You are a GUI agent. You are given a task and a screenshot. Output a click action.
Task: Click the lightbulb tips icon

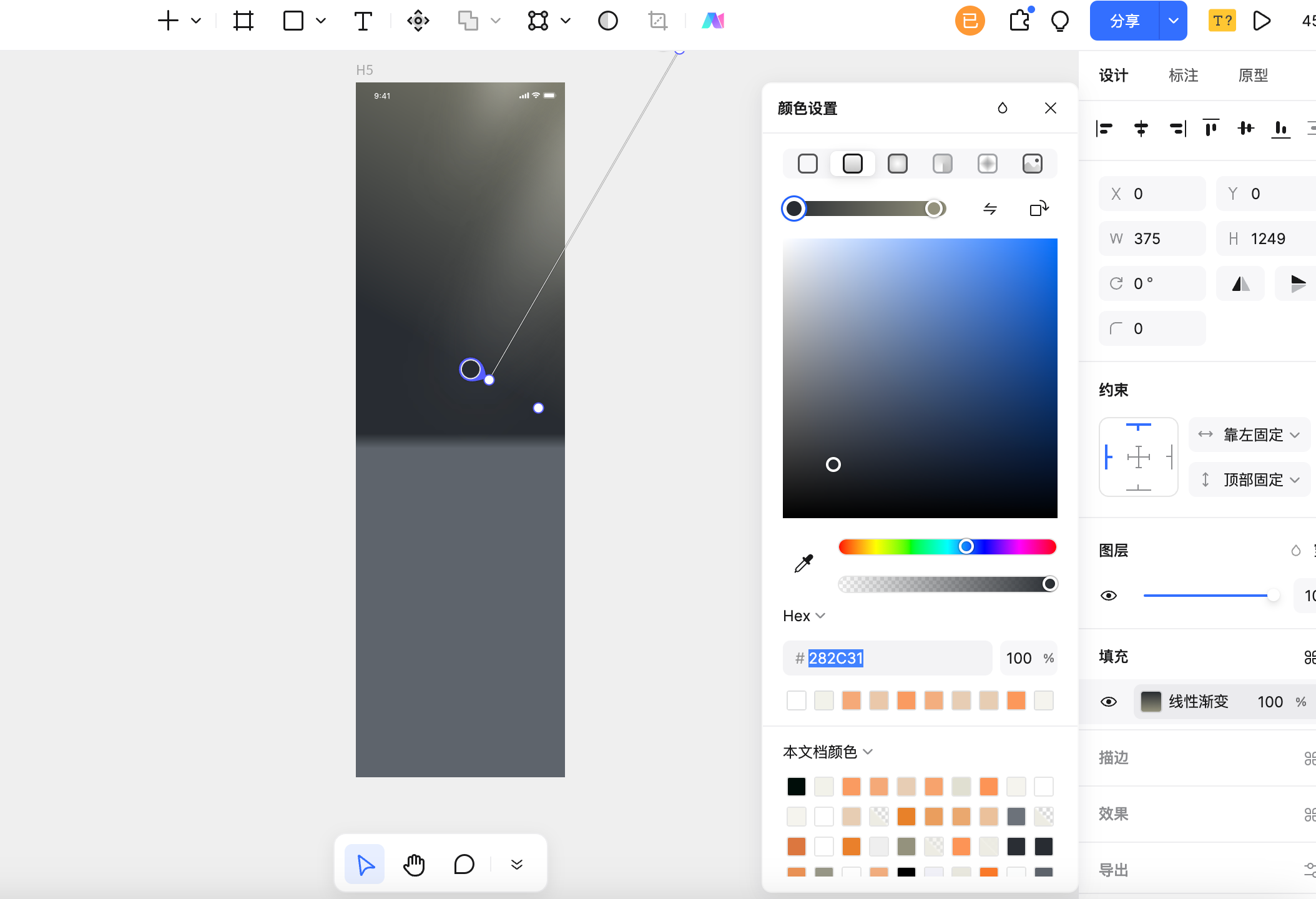coord(1059,21)
